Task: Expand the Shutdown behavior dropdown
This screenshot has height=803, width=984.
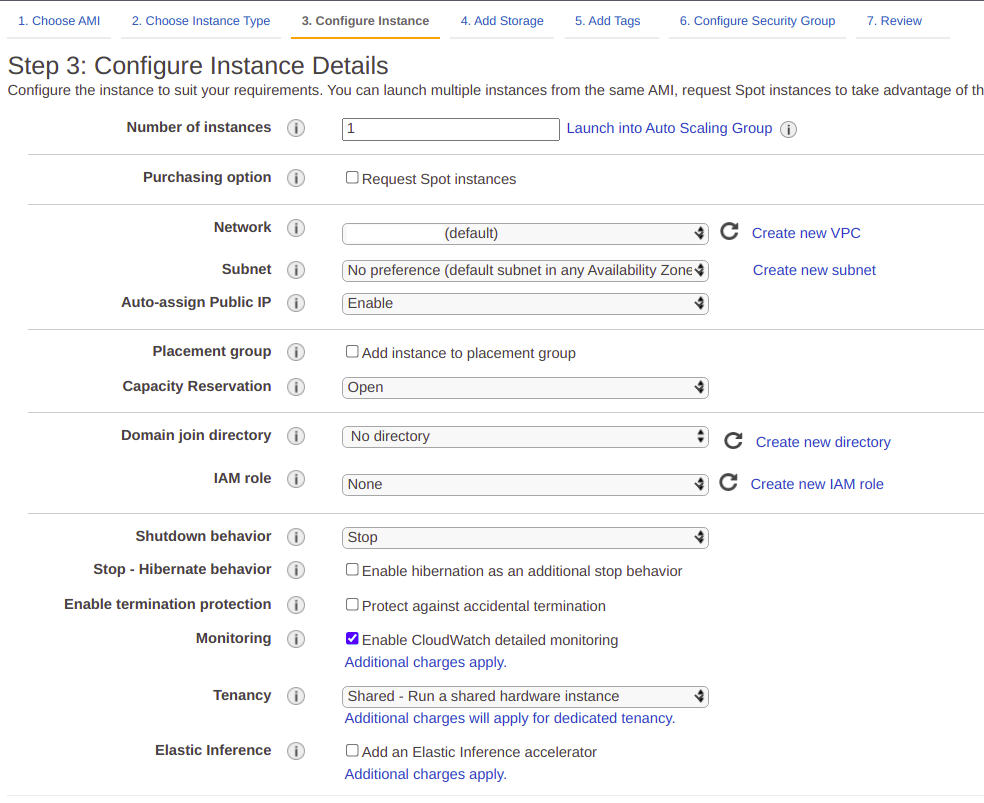Action: coord(525,537)
